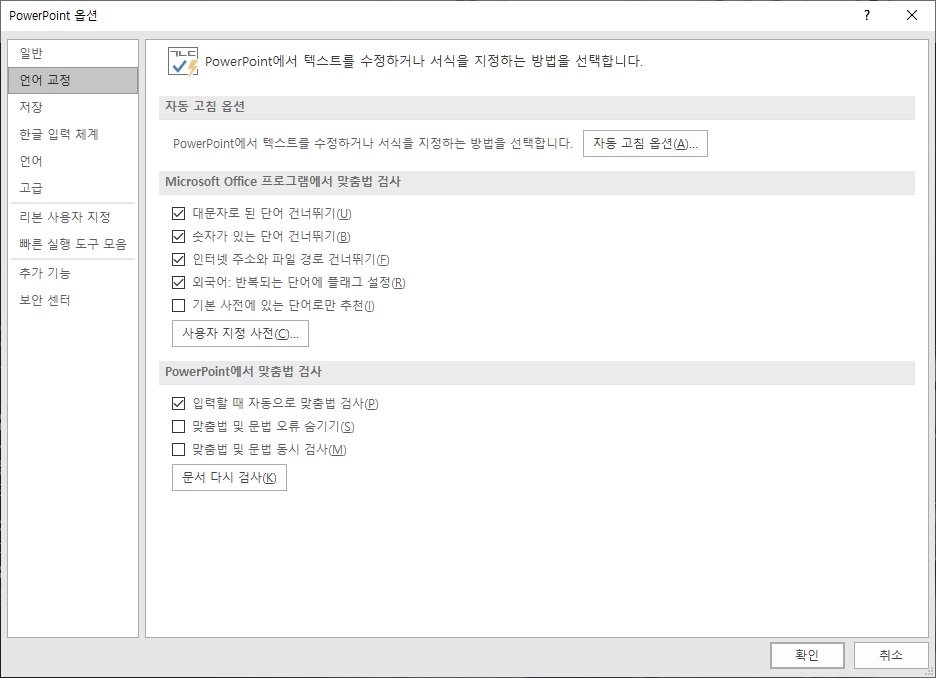Enable 맞춤법 및 문법 오류 숨기기

tap(178, 427)
